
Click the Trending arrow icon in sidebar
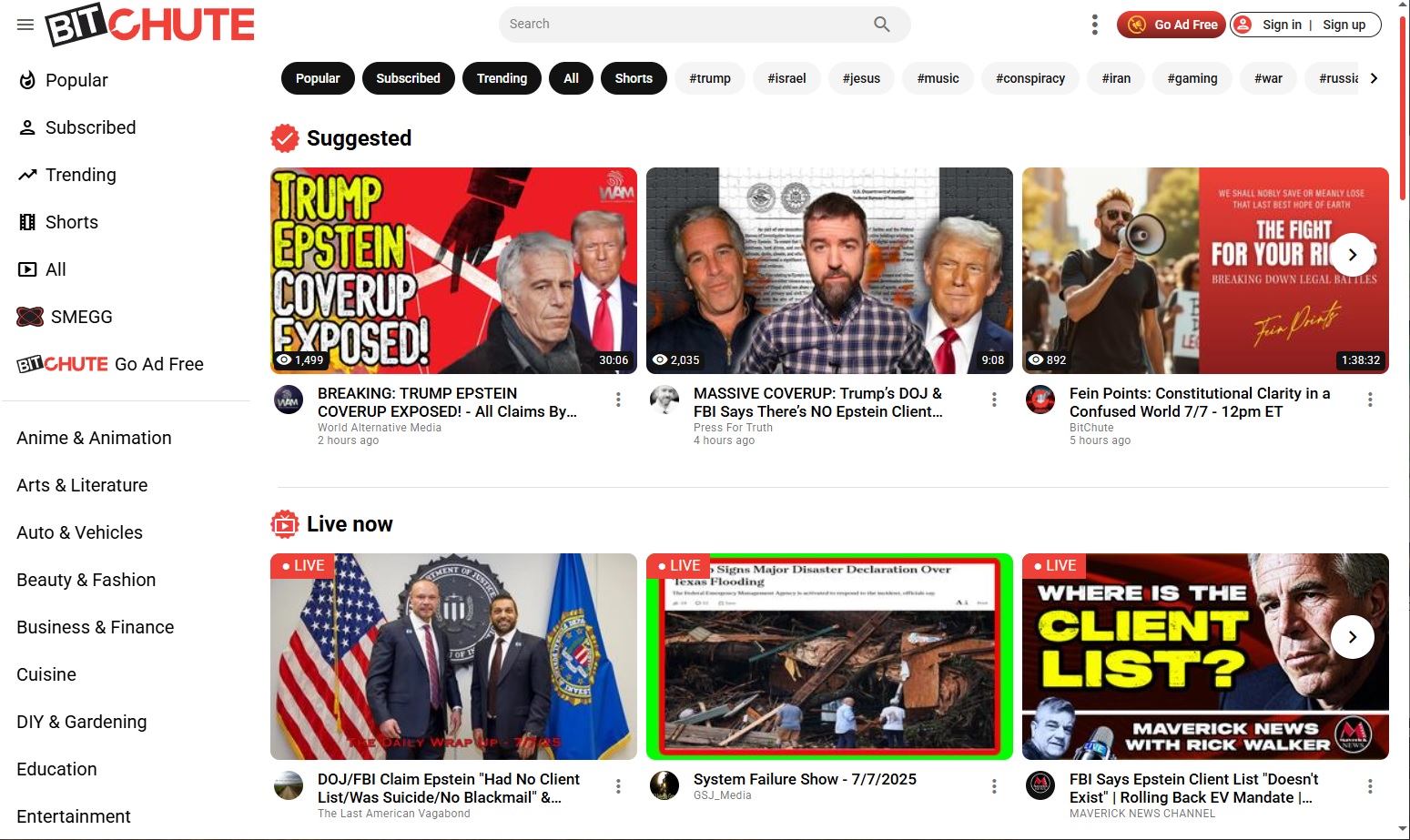(x=27, y=175)
